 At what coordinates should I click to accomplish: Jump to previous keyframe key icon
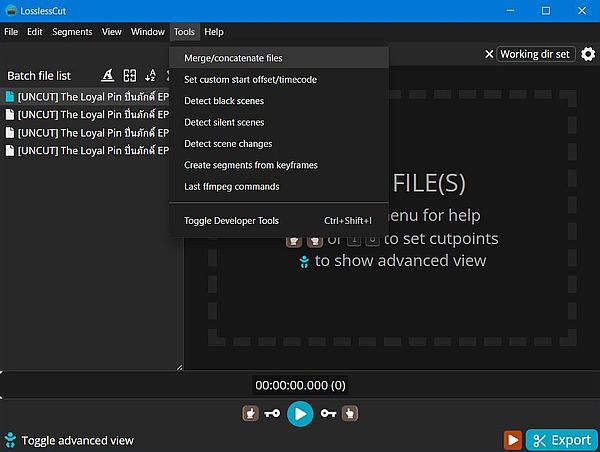coord(272,413)
